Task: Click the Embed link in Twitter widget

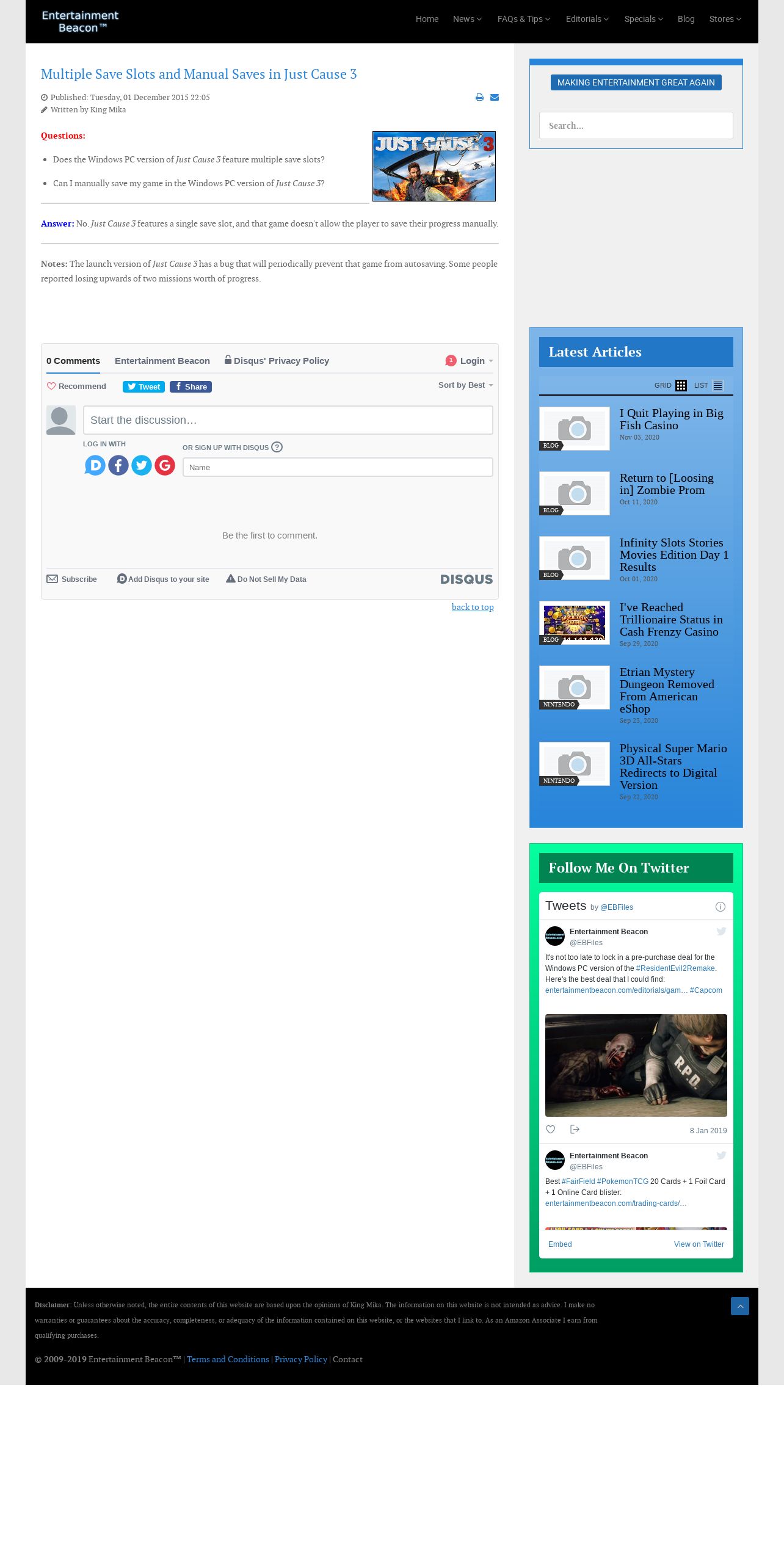Action: click(560, 1244)
